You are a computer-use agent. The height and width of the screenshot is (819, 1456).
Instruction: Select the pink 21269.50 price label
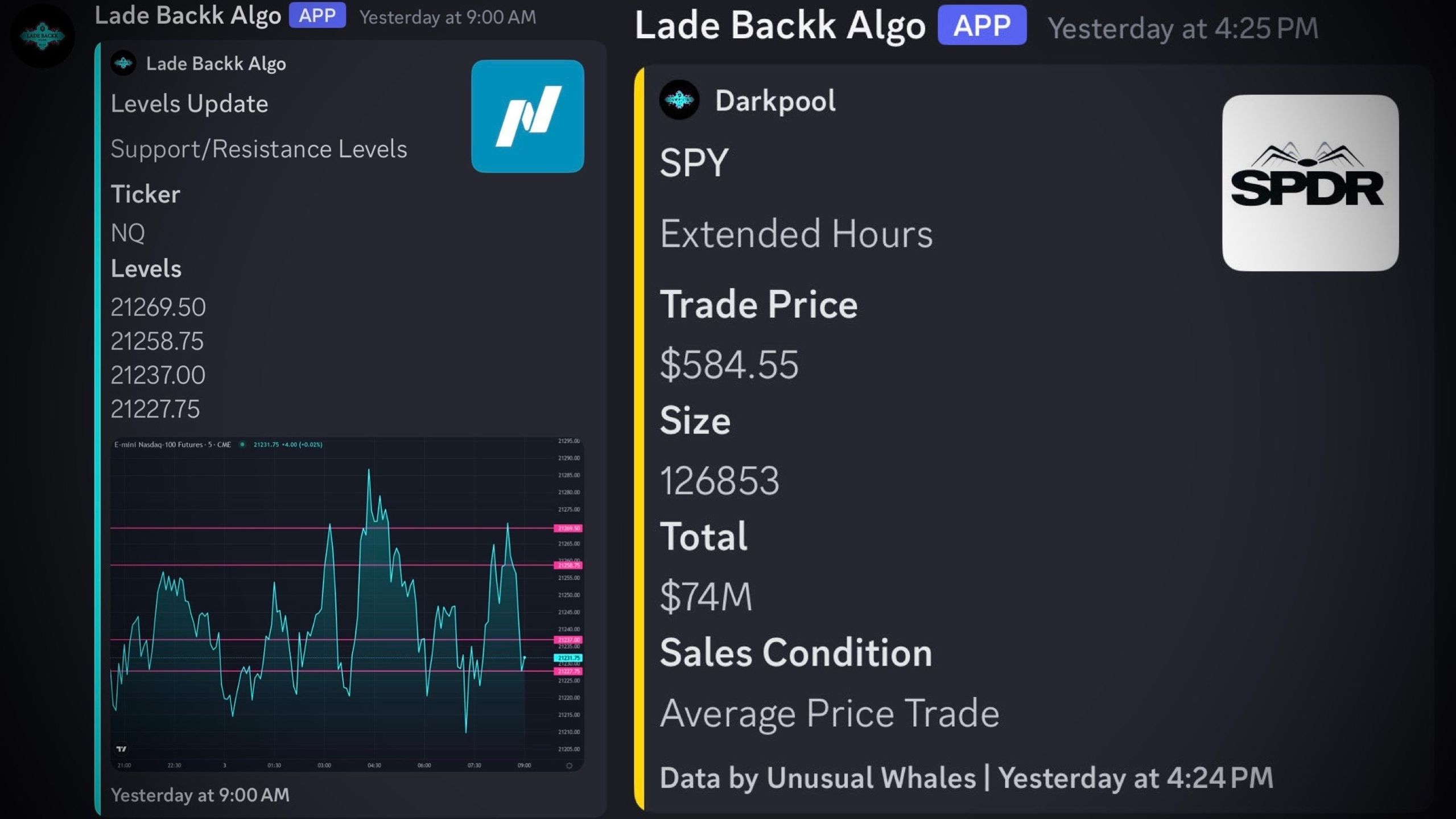[x=568, y=528]
